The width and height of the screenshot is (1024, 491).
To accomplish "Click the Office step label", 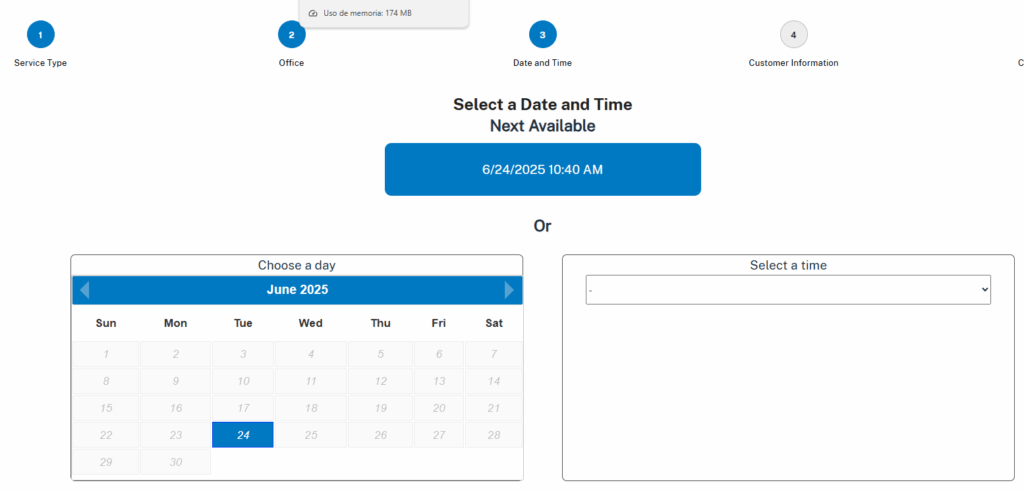I will coord(291,63).
